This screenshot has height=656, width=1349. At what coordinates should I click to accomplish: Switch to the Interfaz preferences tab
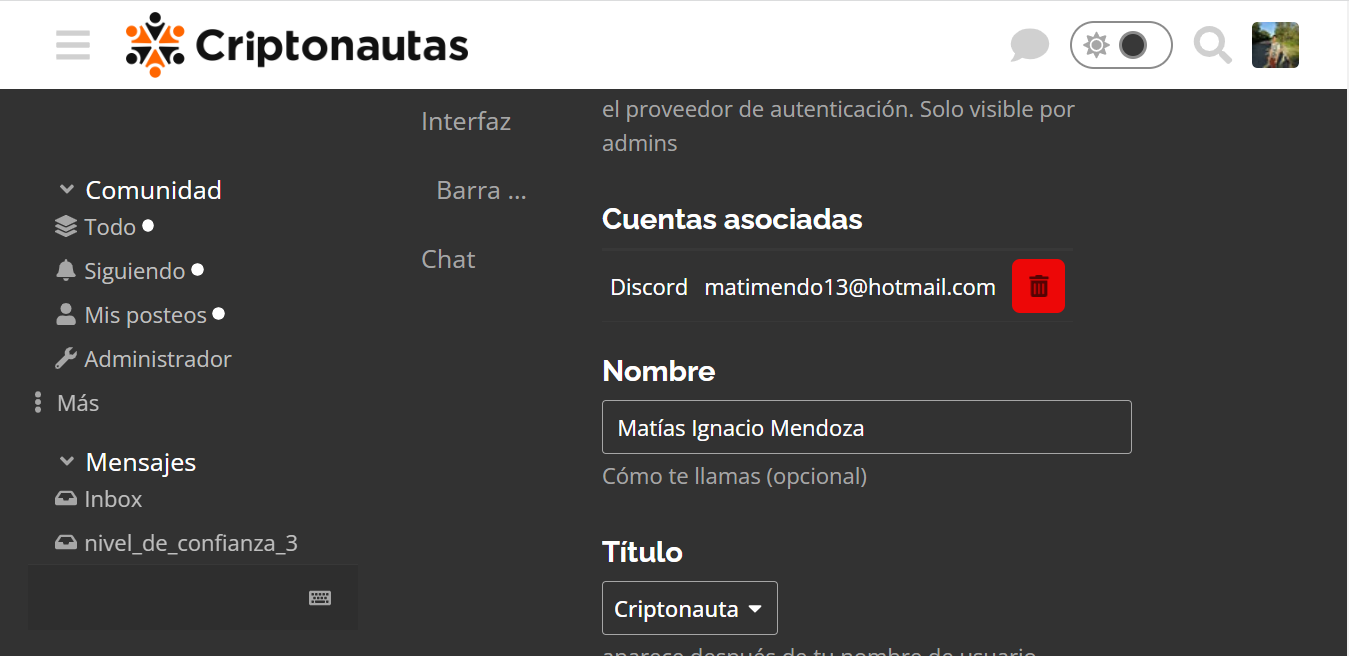click(x=466, y=121)
